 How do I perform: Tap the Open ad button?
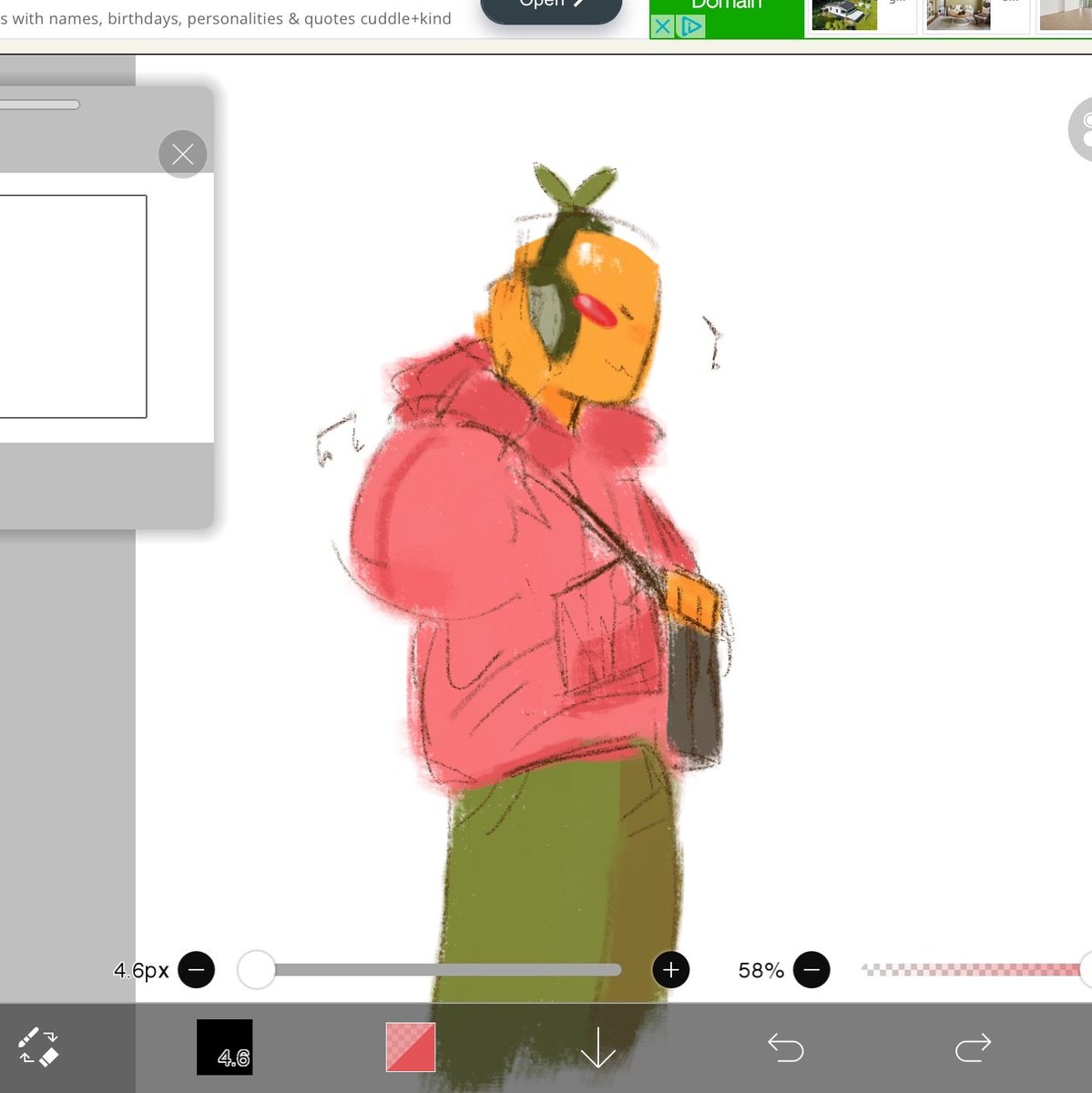551,7
